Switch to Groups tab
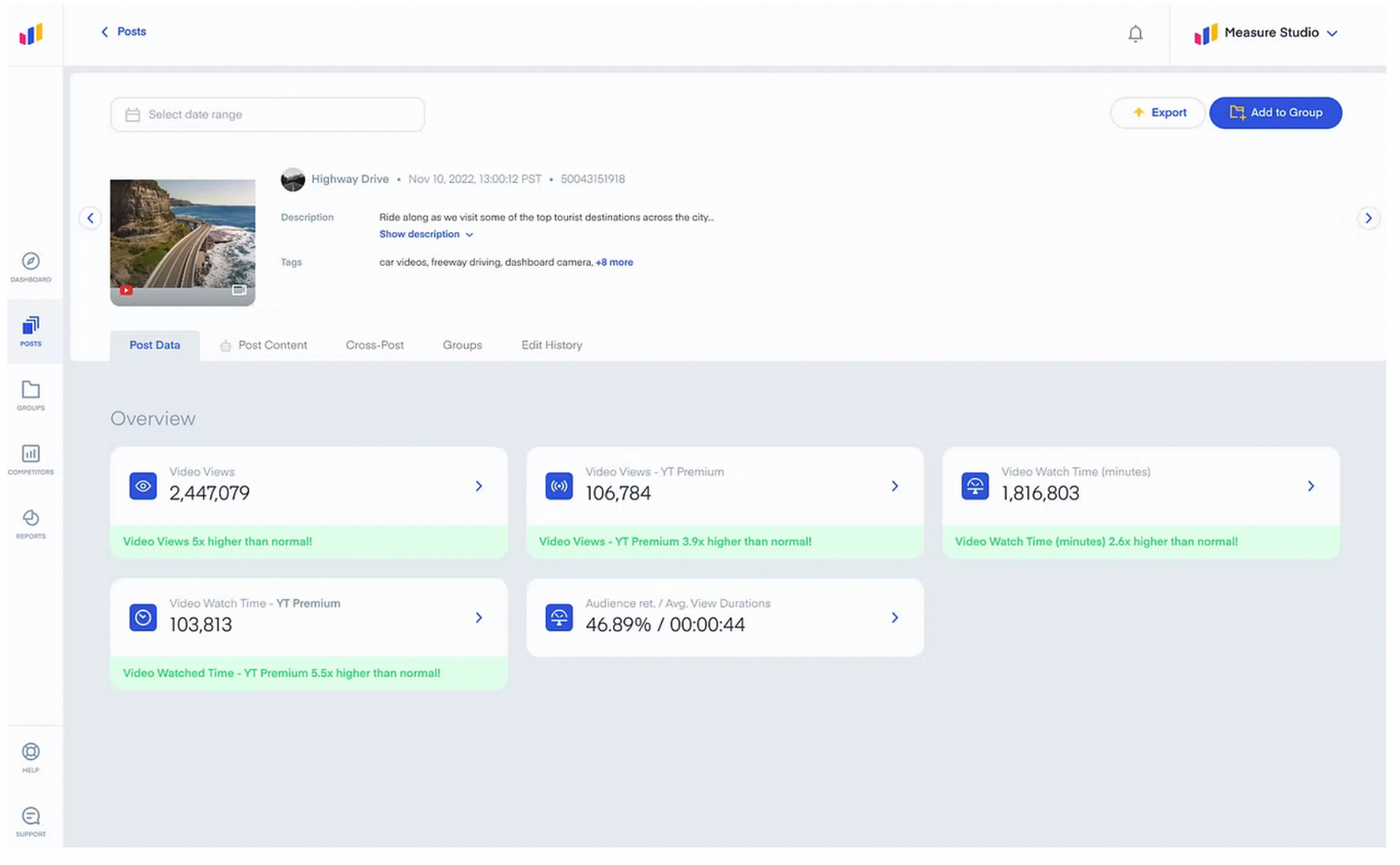 pyautogui.click(x=462, y=345)
